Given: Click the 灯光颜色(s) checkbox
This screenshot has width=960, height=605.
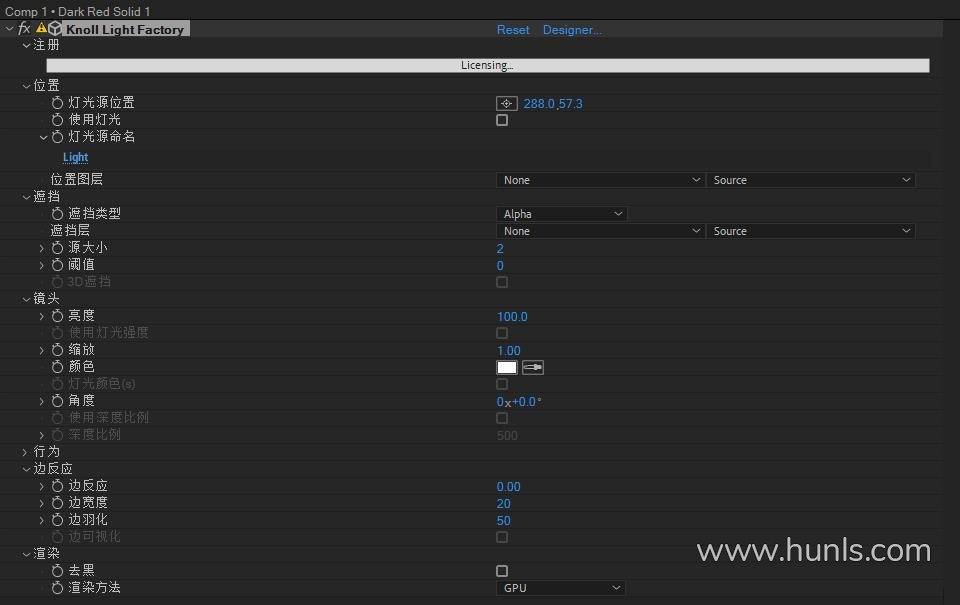Looking at the screenshot, I should [x=502, y=384].
